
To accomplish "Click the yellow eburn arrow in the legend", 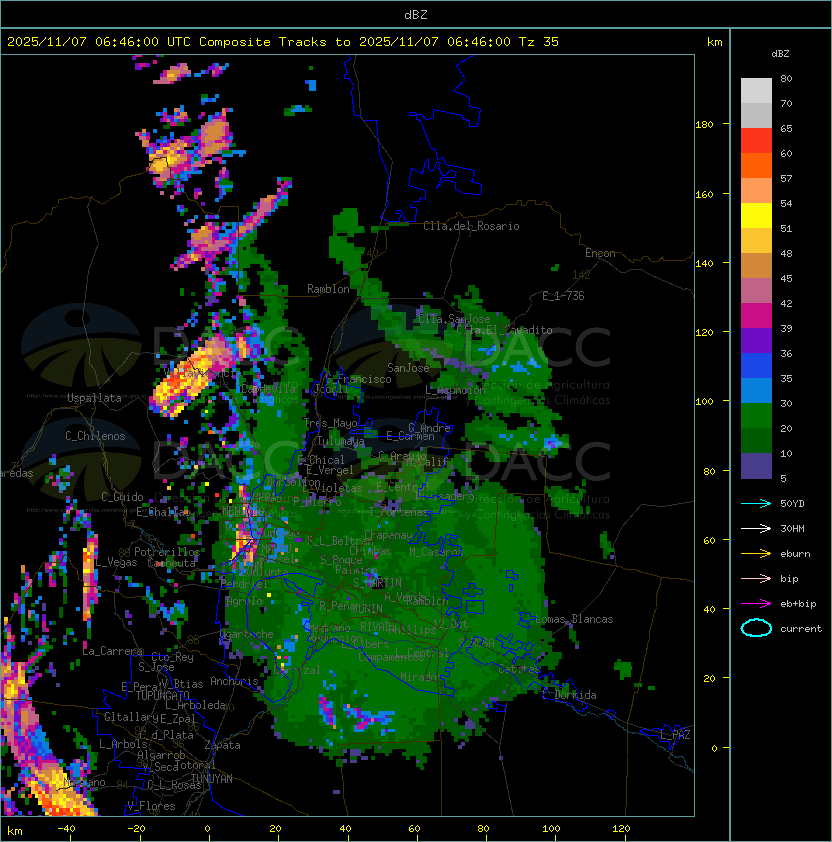I will [x=756, y=553].
